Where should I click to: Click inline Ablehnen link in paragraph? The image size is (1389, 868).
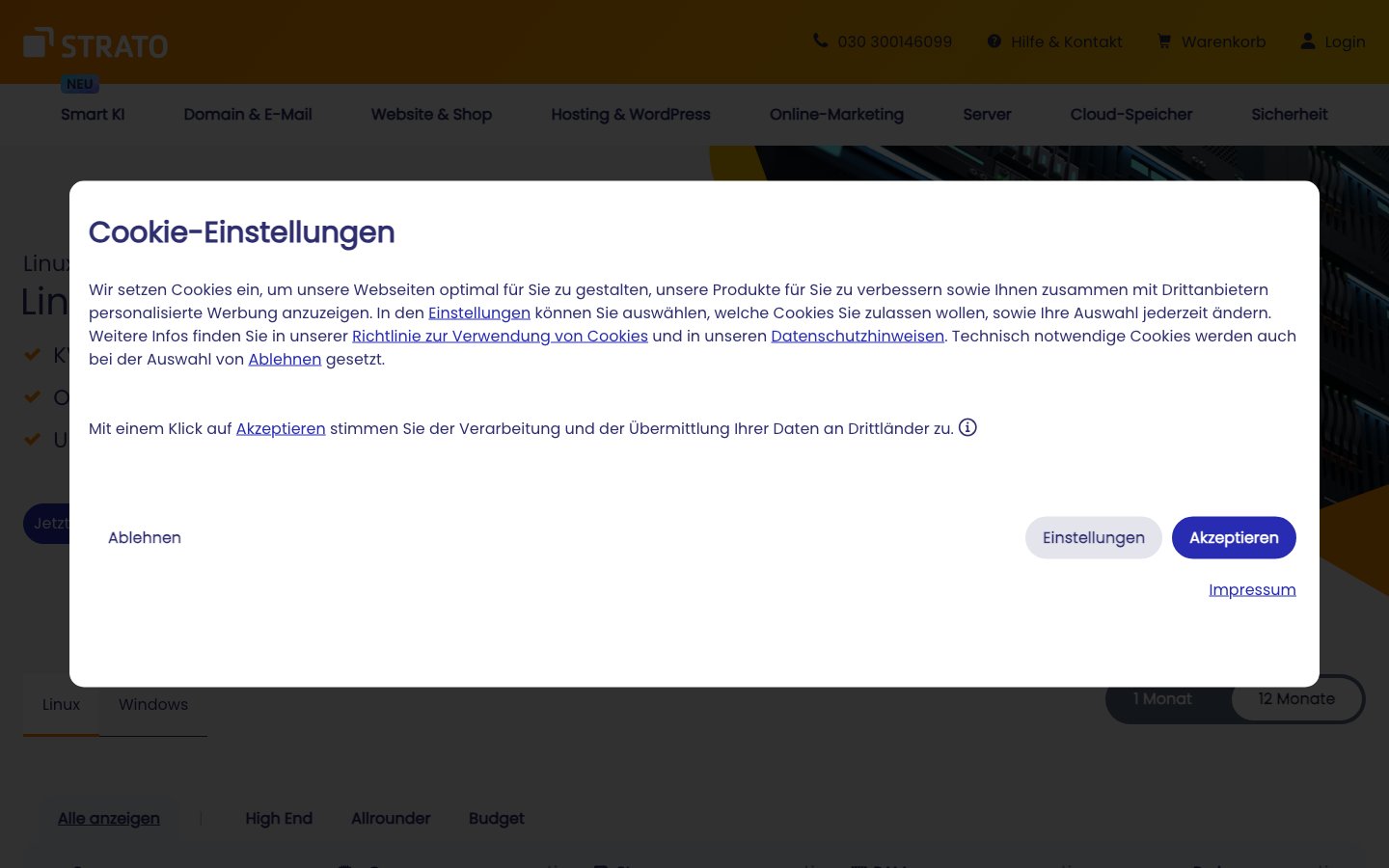(x=285, y=359)
